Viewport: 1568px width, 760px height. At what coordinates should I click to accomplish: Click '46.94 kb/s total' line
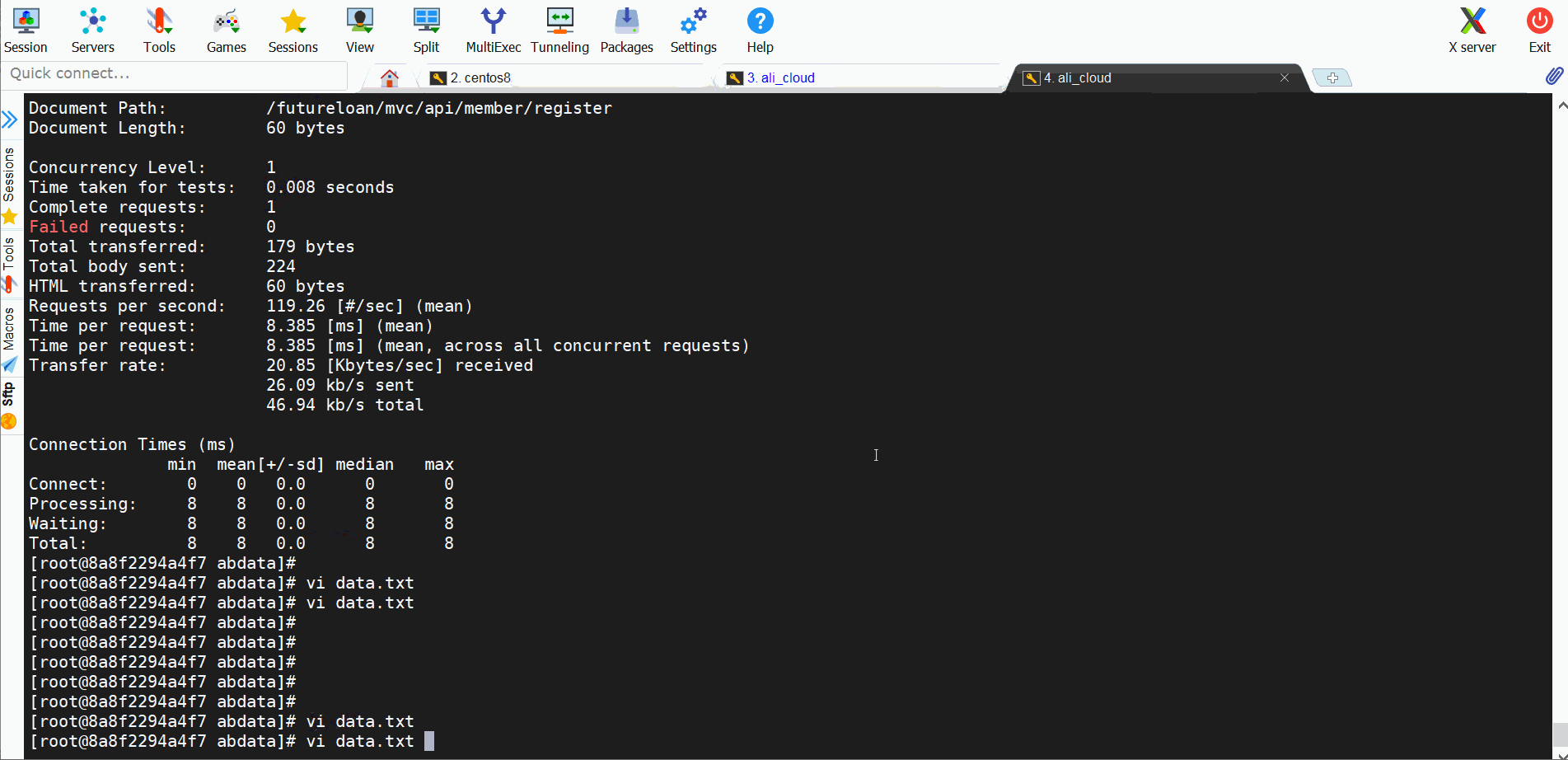click(x=344, y=405)
